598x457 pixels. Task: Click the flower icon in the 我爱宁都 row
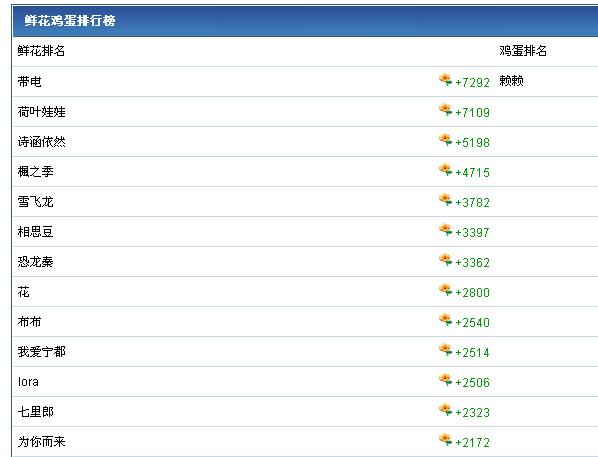coord(445,350)
